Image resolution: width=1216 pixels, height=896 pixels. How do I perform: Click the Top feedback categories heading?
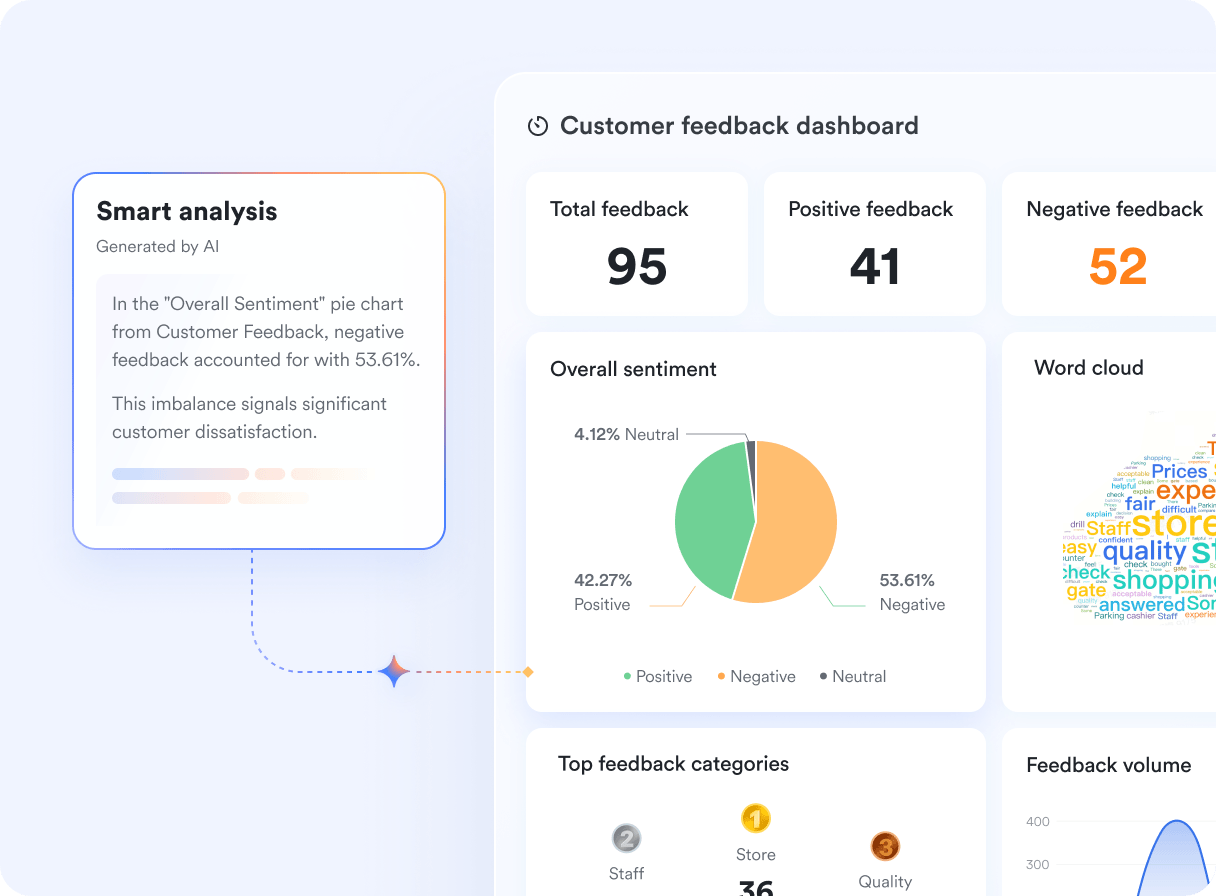point(673,764)
